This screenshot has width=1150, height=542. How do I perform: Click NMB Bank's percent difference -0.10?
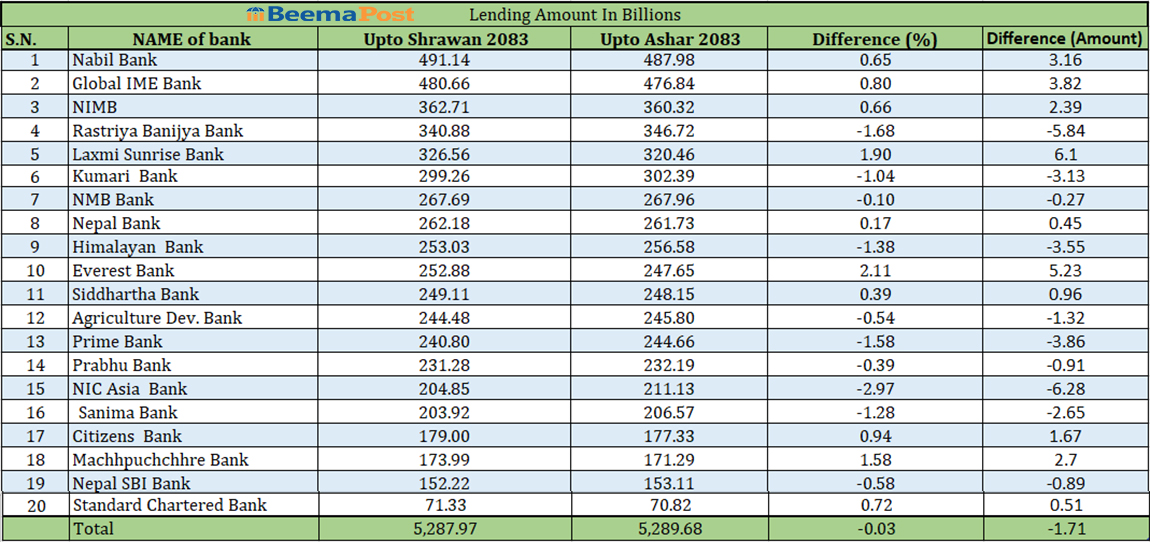[x=876, y=200]
